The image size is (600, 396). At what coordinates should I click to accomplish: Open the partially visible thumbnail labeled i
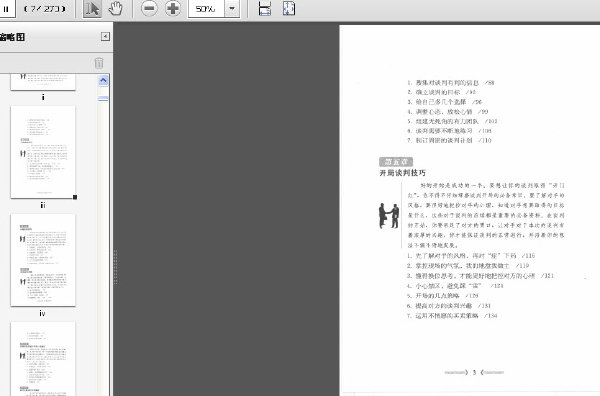tap(43, 81)
